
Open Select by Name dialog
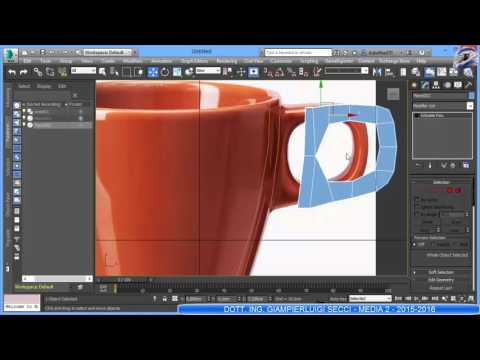click(114, 72)
